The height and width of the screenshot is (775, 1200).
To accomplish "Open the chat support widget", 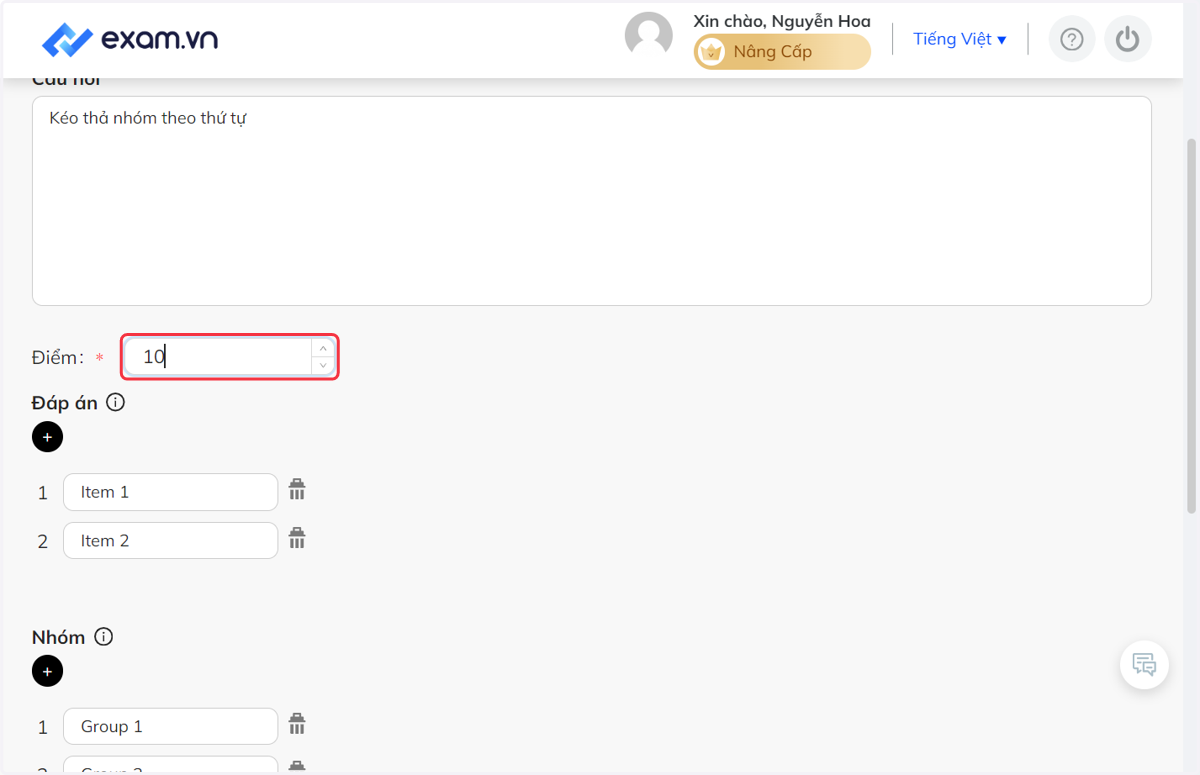I will pos(1144,664).
